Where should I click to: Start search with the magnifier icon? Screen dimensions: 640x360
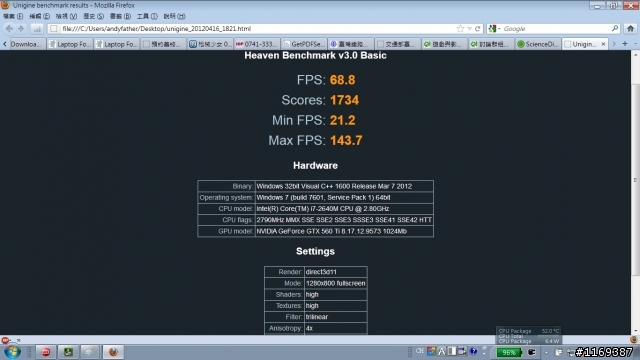615,28
